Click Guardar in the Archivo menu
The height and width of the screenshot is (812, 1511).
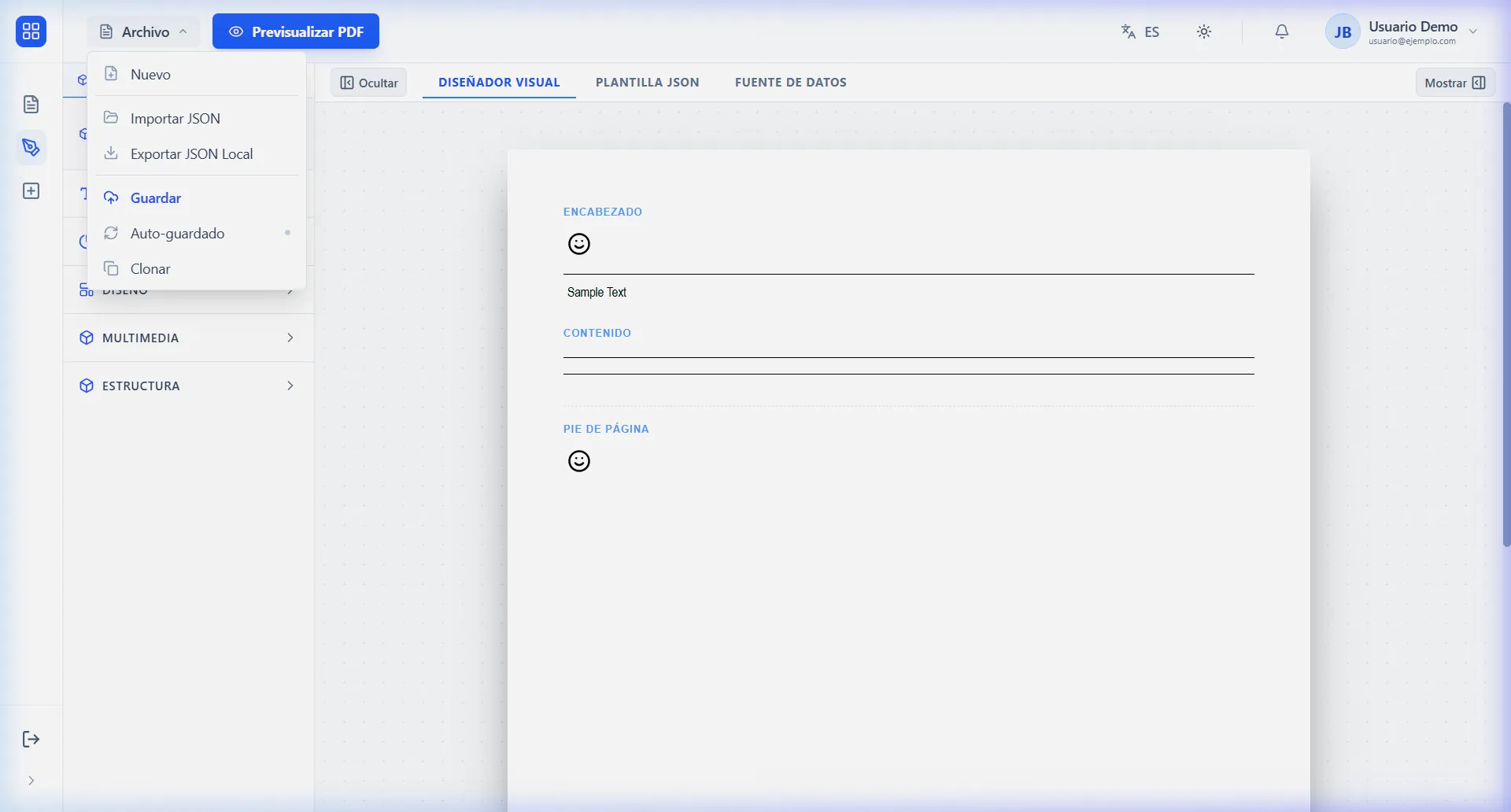click(197, 197)
